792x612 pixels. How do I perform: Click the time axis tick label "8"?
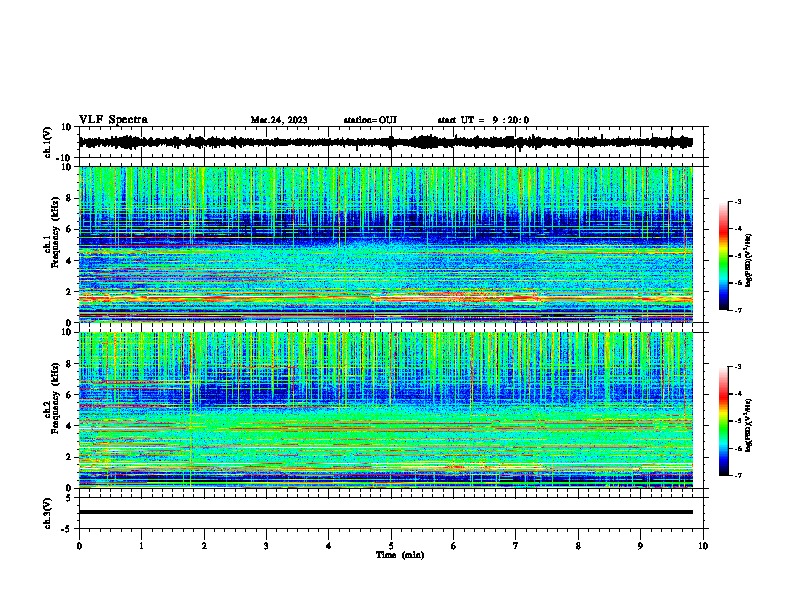pos(578,546)
